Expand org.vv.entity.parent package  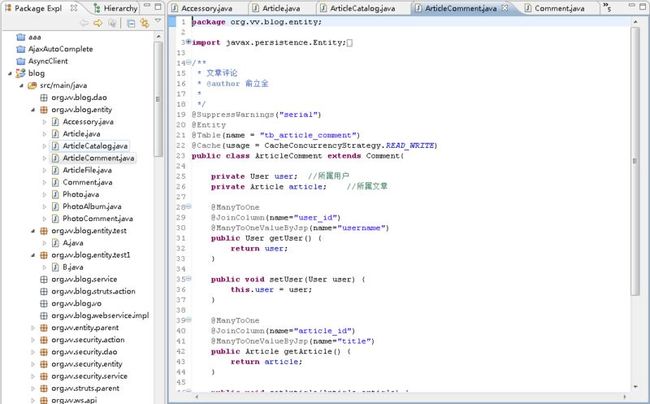(x=33, y=328)
